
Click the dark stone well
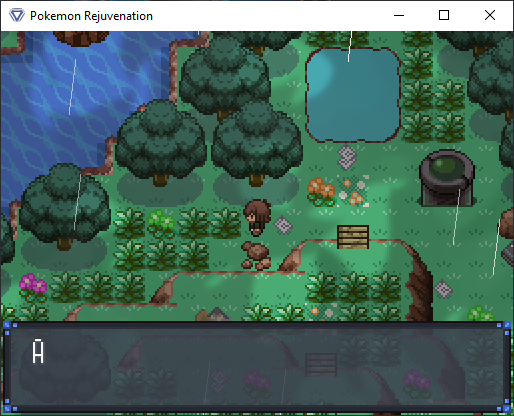pyautogui.click(x=446, y=178)
